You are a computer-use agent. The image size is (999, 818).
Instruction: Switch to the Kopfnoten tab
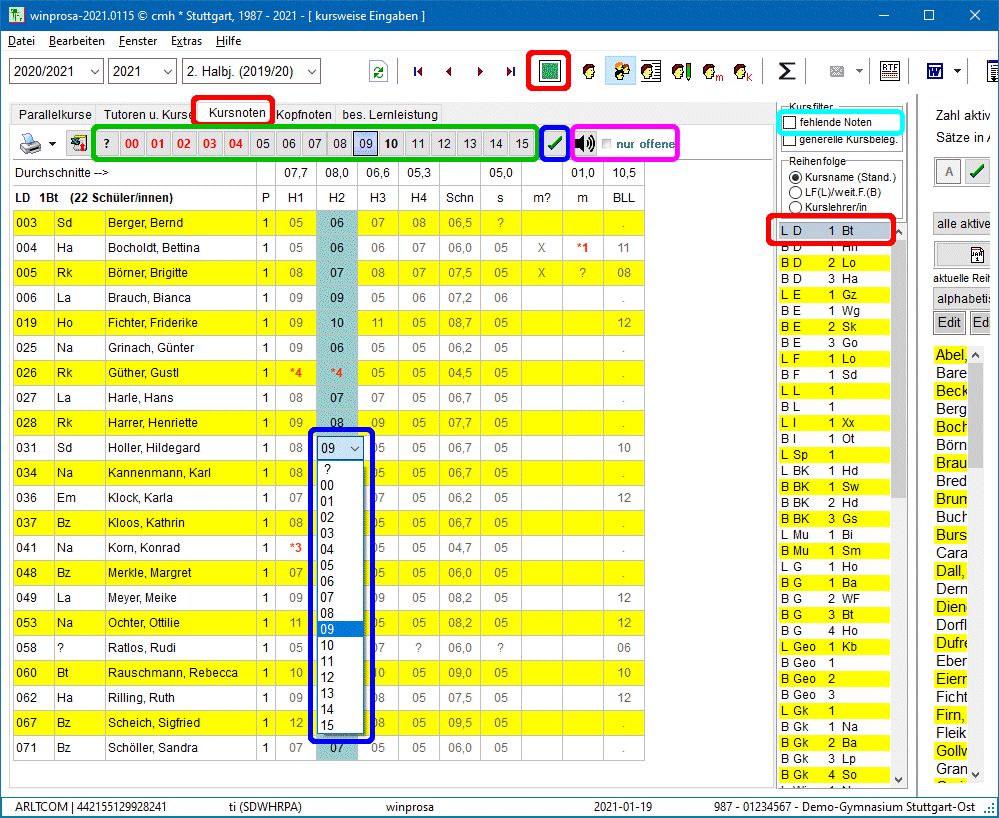click(304, 114)
